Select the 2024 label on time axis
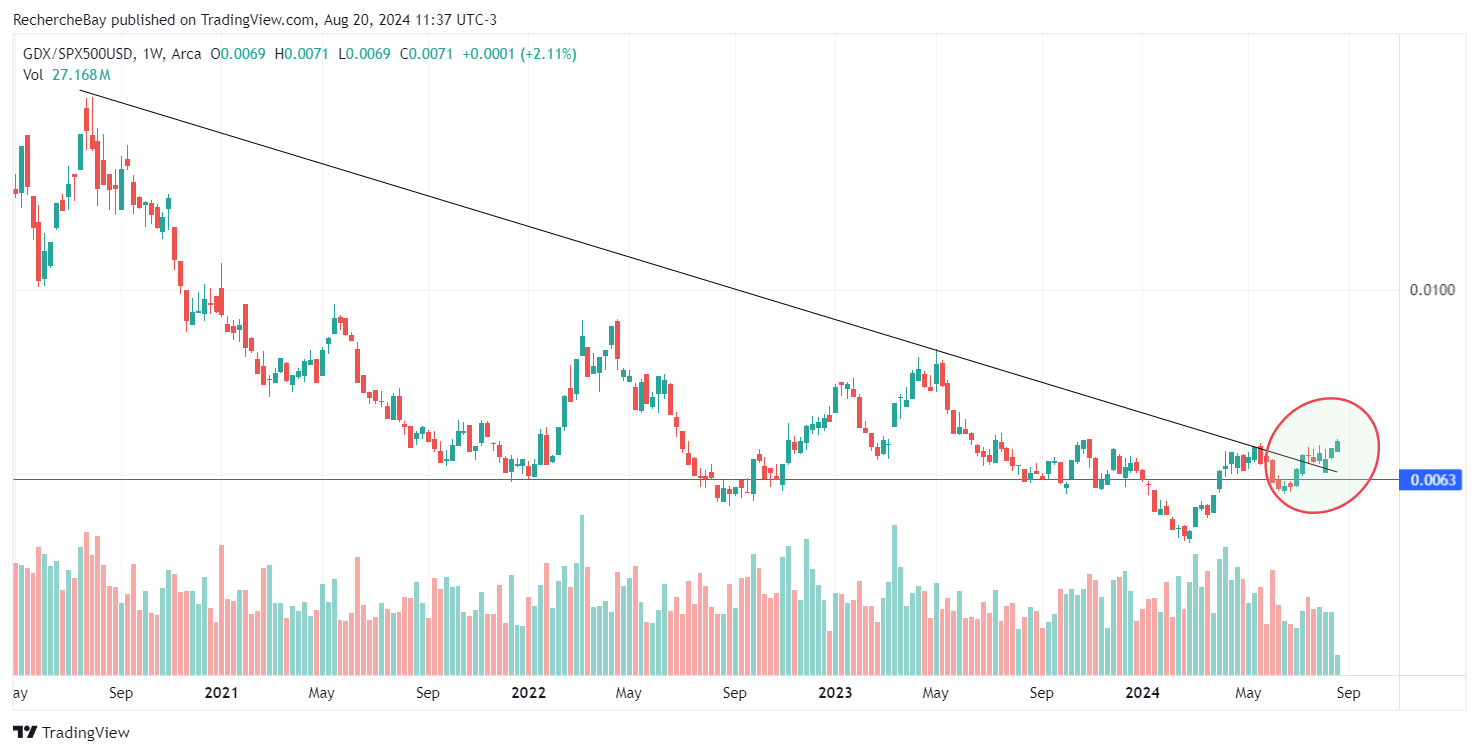 click(x=1141, y=692)
